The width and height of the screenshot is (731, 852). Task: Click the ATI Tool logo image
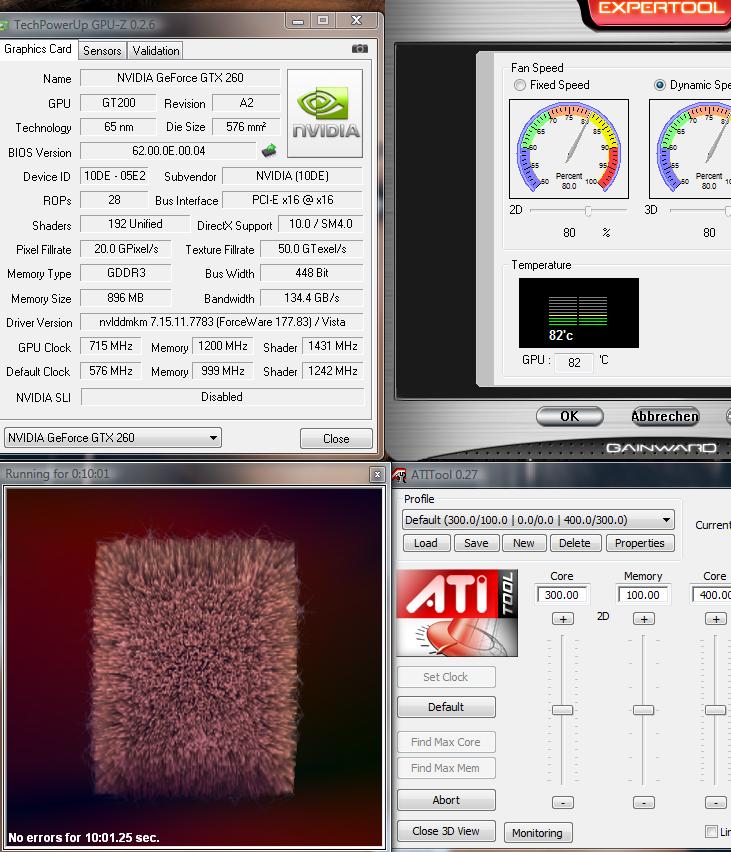click(x=457, y=613)
